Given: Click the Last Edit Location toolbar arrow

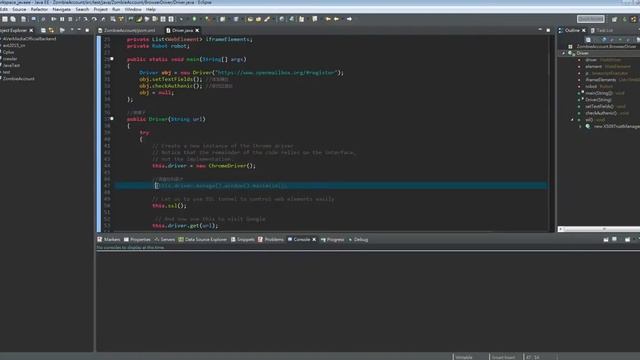Looking at the screenshot, I should click(328, 19).
